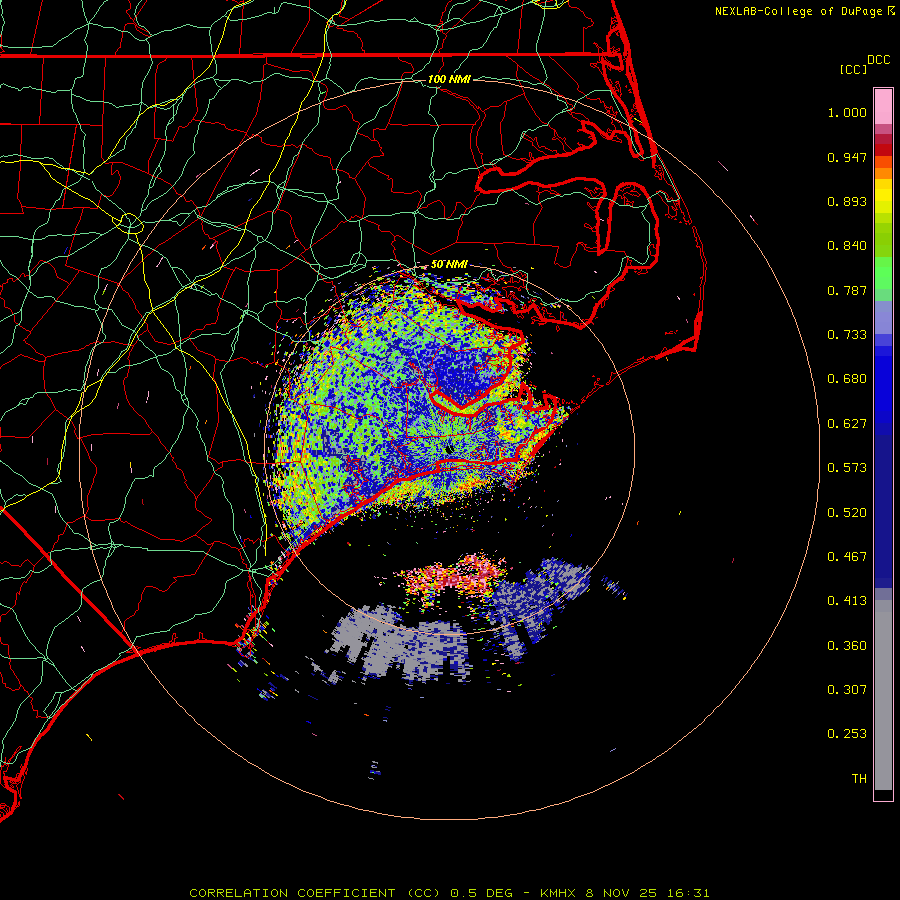The width and height of the screenshot is (900, 900).
Task: Click the DCC product label
Action: (x=878, y=60)
